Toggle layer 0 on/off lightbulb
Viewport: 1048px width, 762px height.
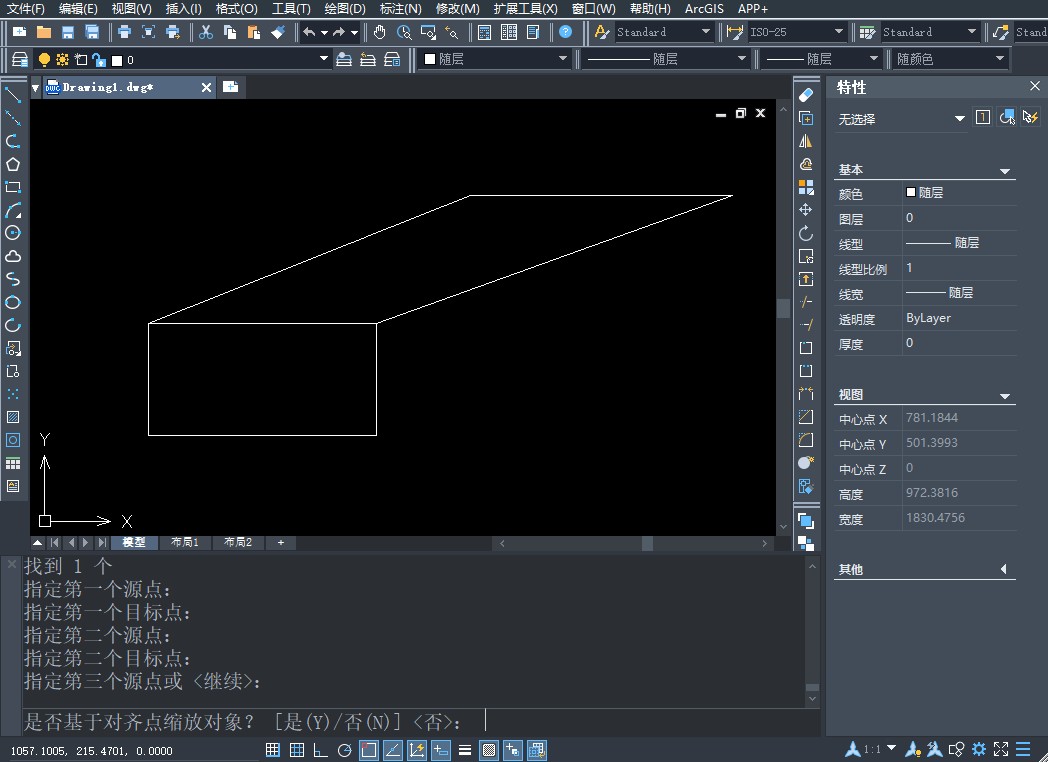(44, 60)
